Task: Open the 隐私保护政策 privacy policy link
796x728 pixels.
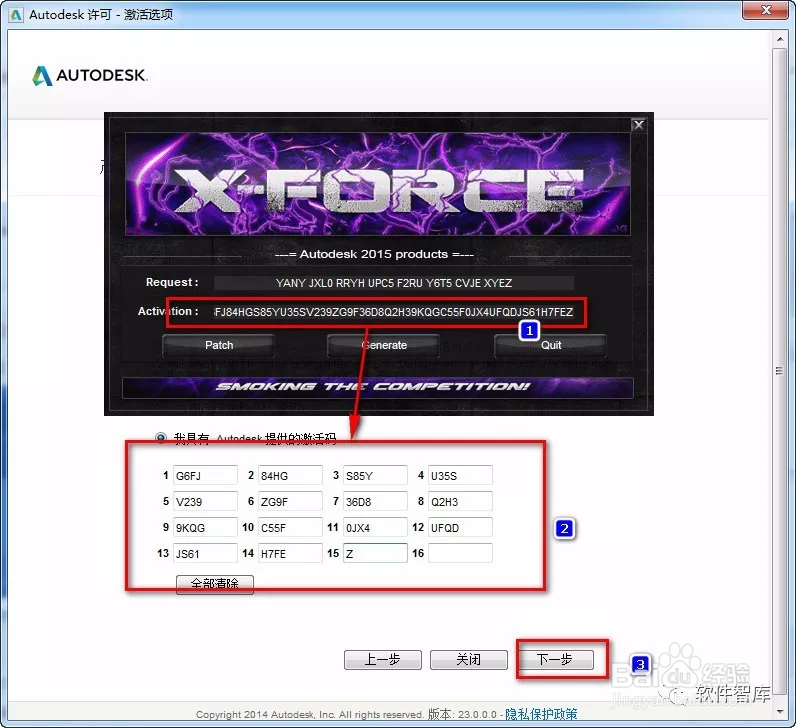Action: [541, 714]
